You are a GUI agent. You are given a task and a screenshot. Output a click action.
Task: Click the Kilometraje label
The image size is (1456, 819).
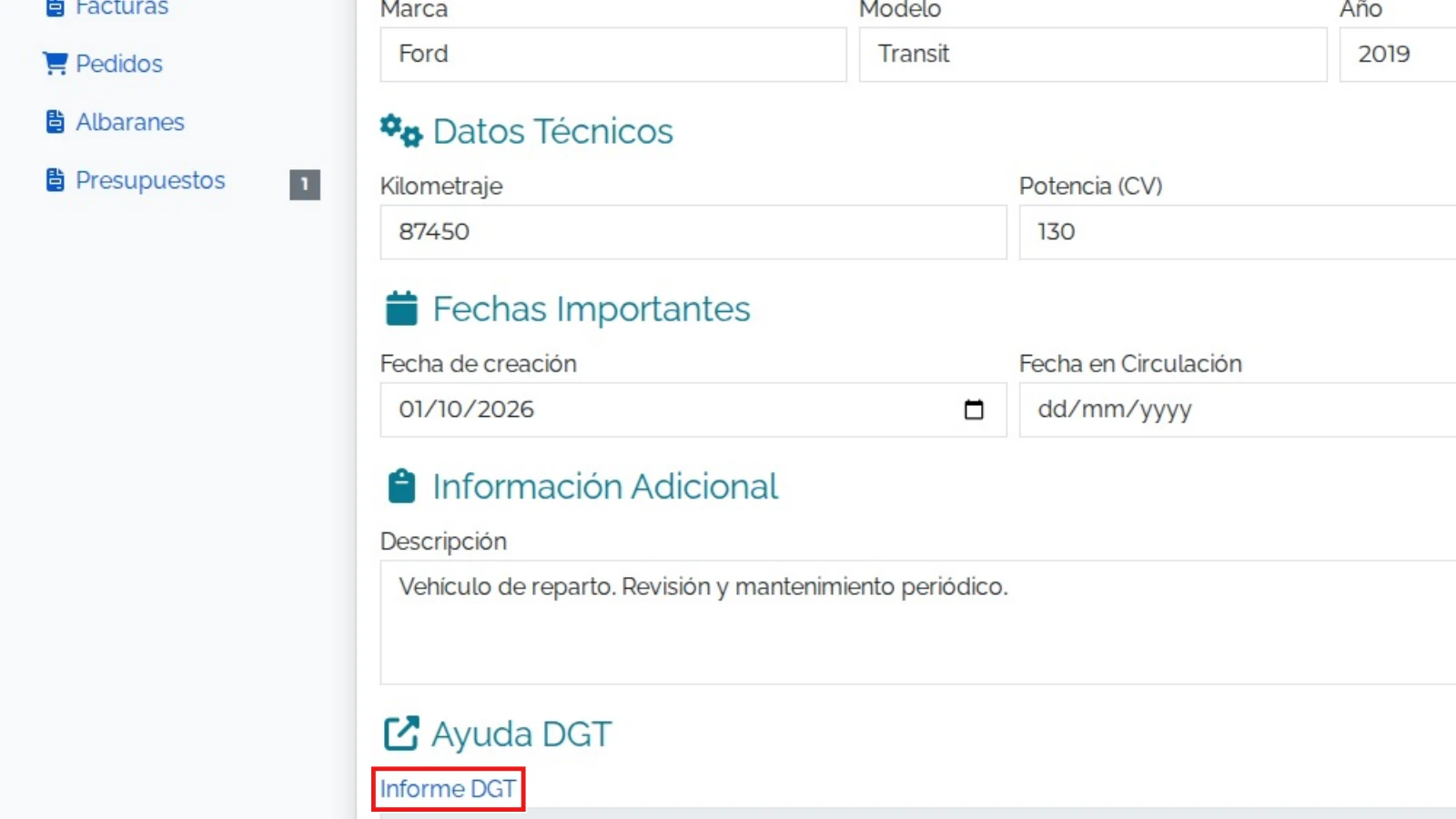(441, 186)
